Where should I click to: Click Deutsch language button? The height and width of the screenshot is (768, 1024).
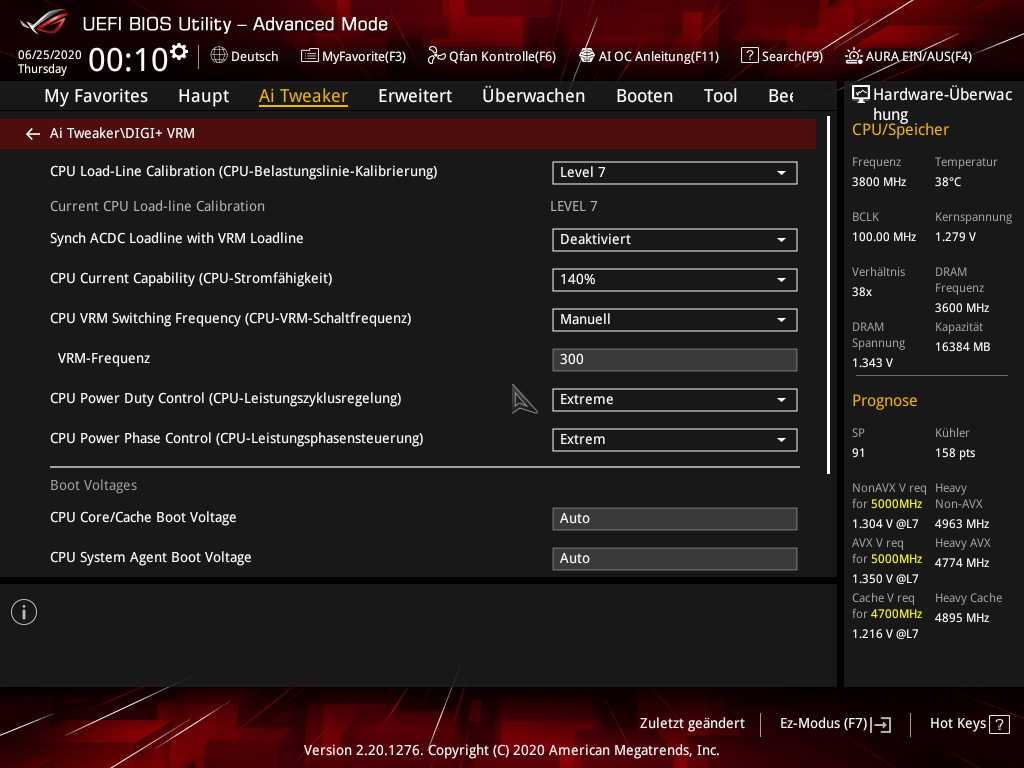(x=244, y=56)
